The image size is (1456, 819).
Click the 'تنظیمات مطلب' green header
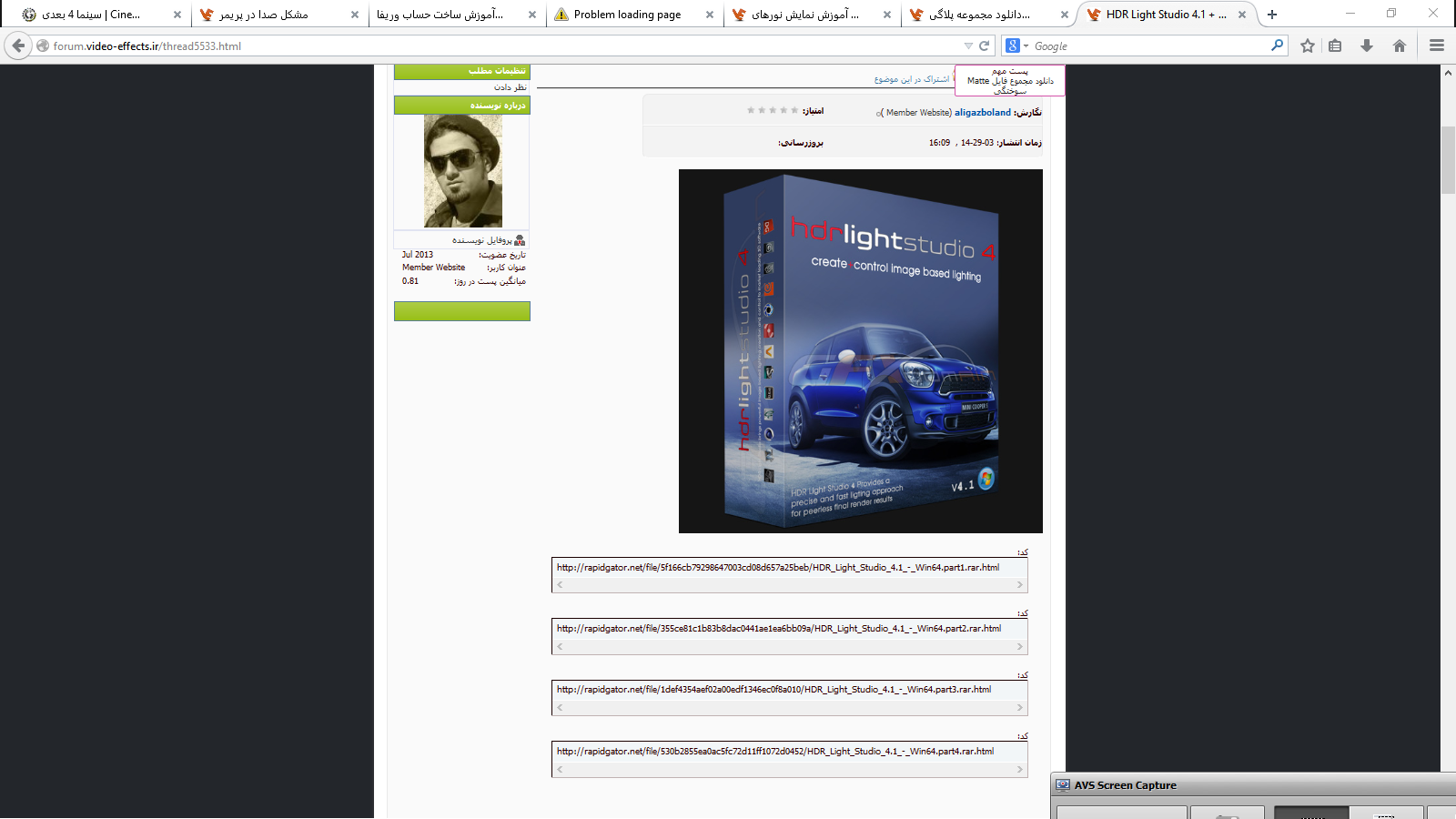click(462, 71)
